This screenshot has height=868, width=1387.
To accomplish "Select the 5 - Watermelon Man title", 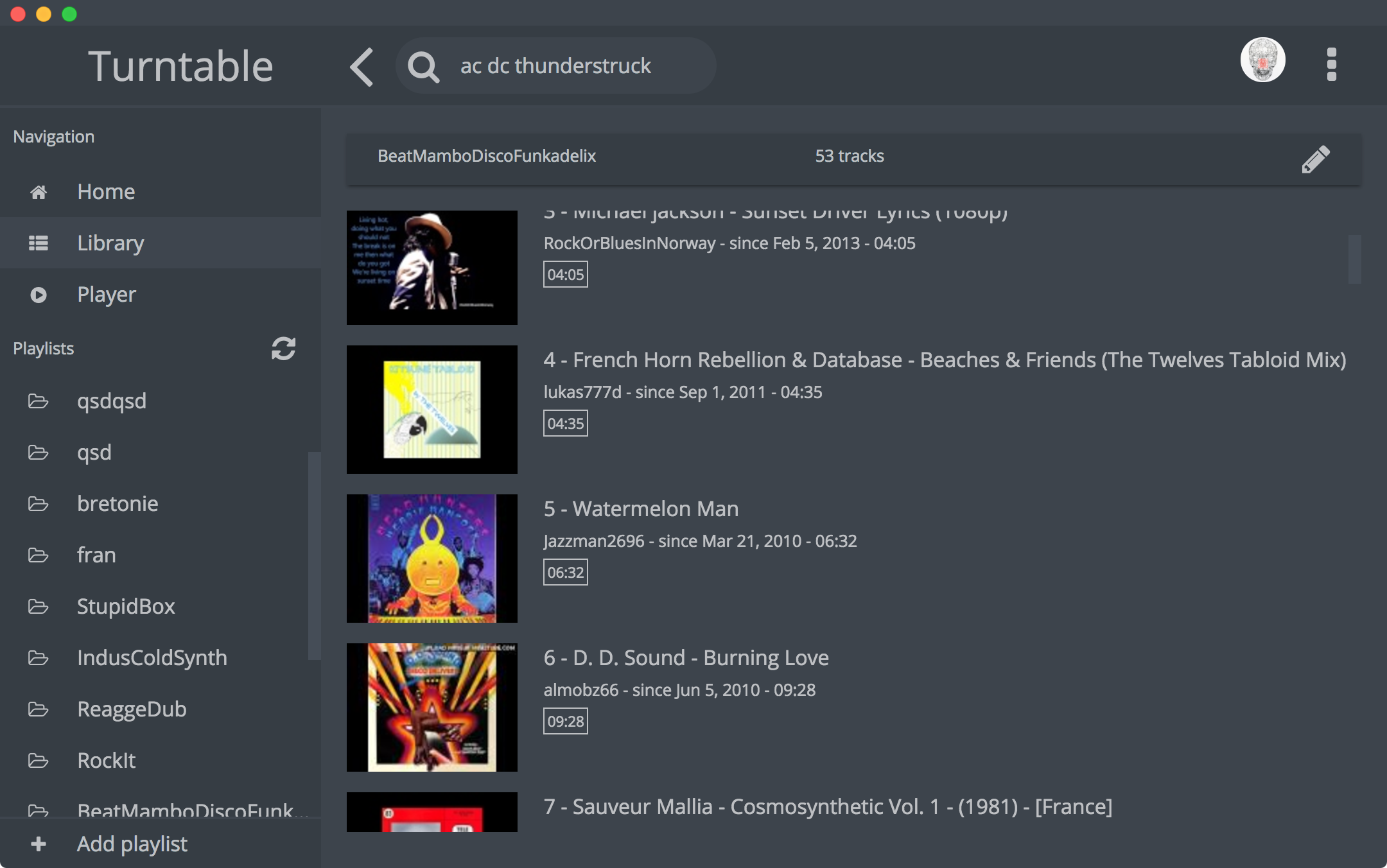I will coord(641,509).
